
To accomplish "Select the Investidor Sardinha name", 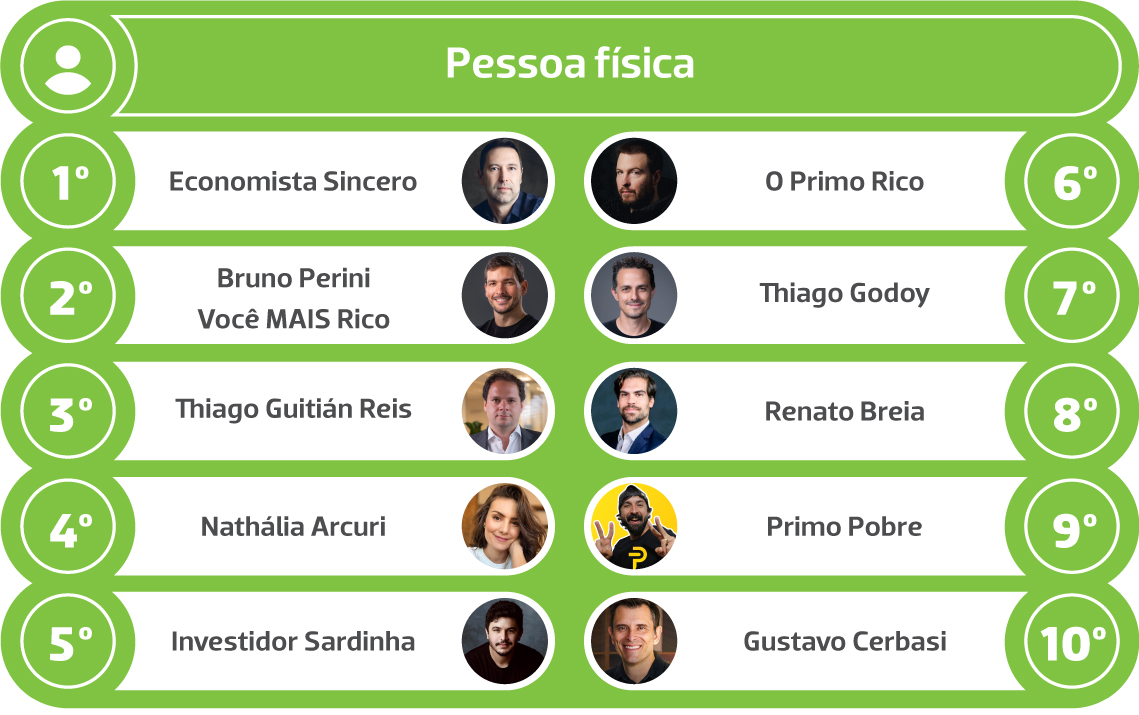I will (x=293, y=642).
